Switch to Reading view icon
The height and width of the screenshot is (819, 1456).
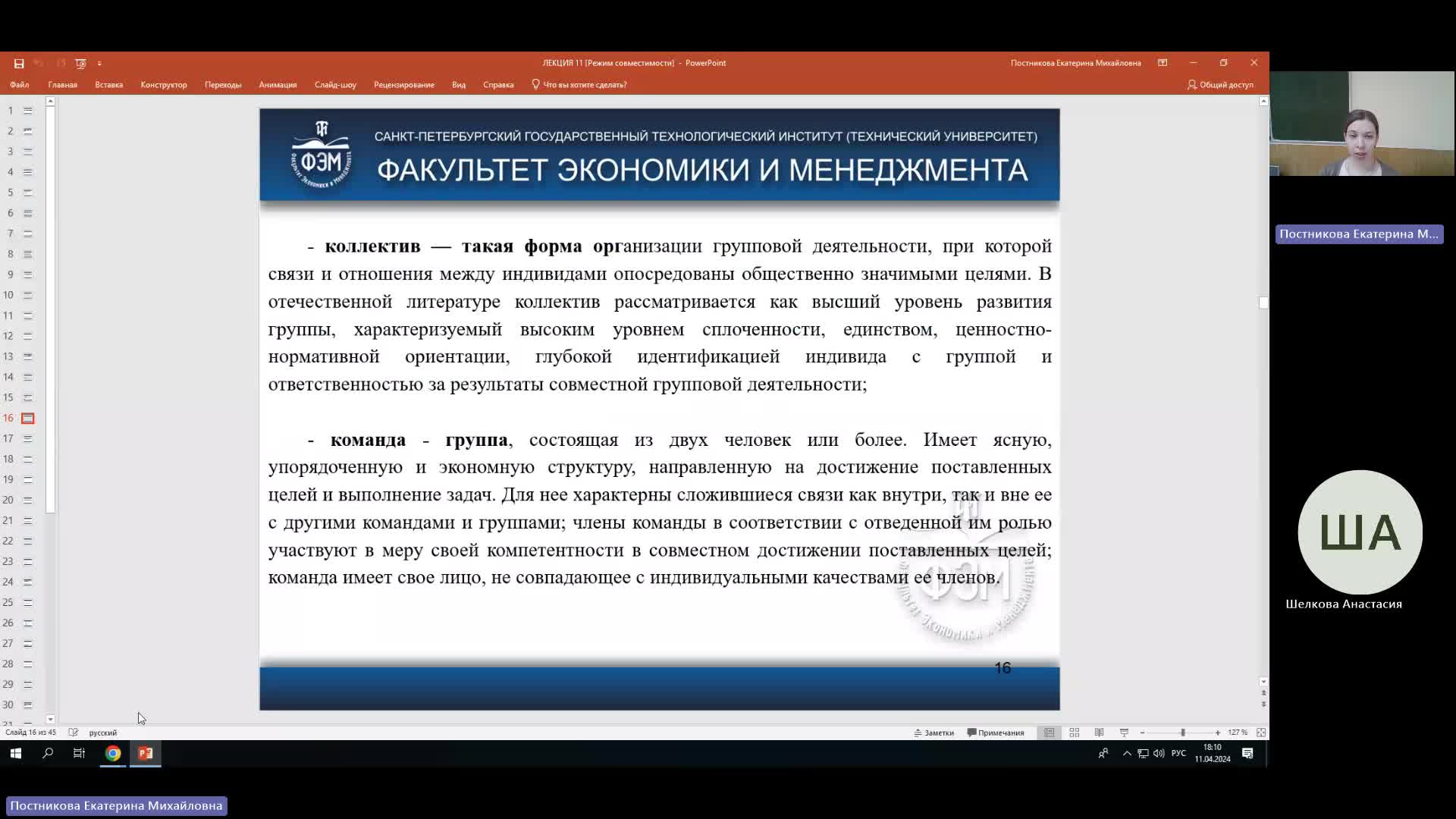pos(1099,733)
